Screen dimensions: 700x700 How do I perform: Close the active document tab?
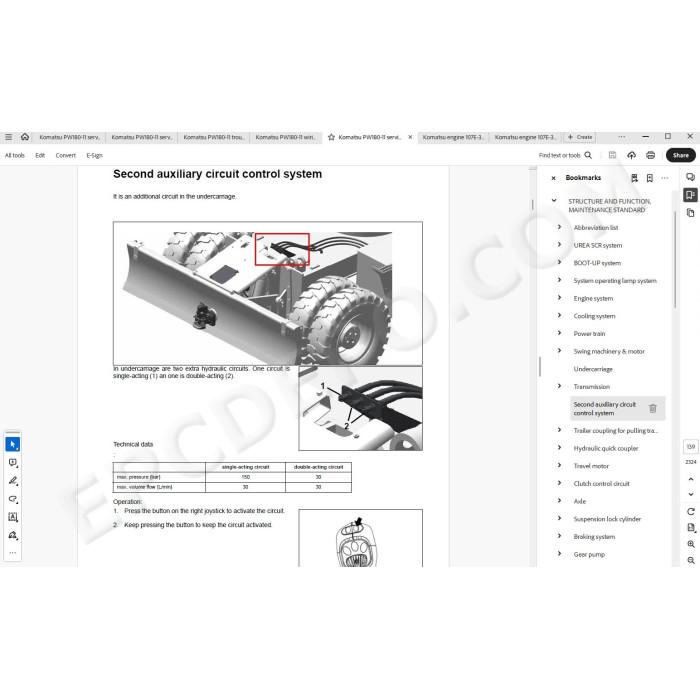click(x=410, y=137)
